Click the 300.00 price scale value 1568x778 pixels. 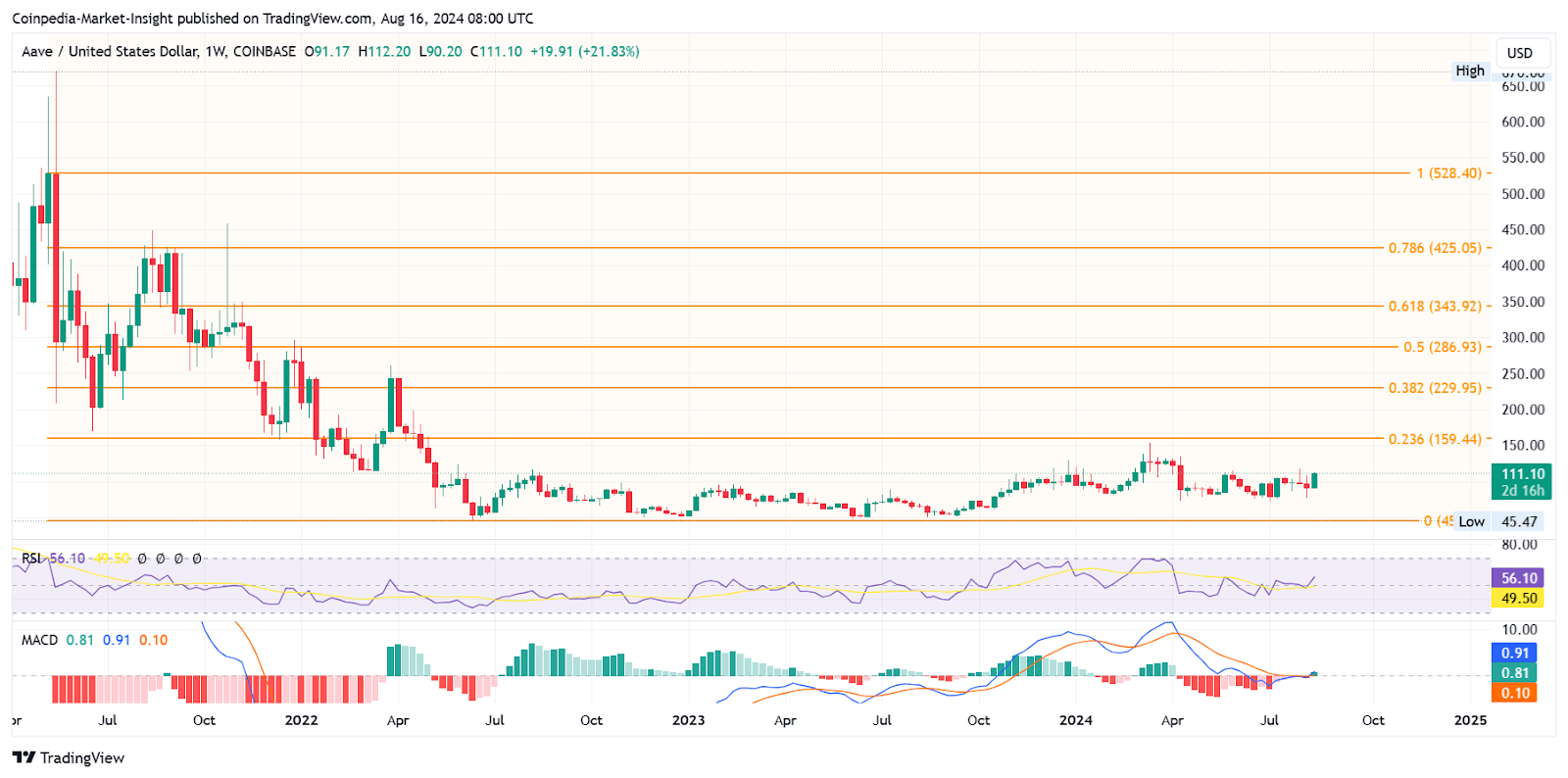click(1523, 338)
